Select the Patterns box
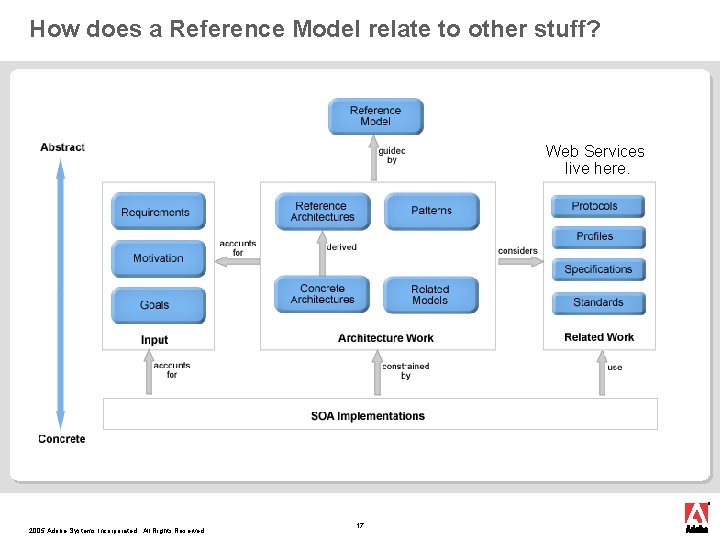This screenshot has height=540, width=720. point(432,211)
